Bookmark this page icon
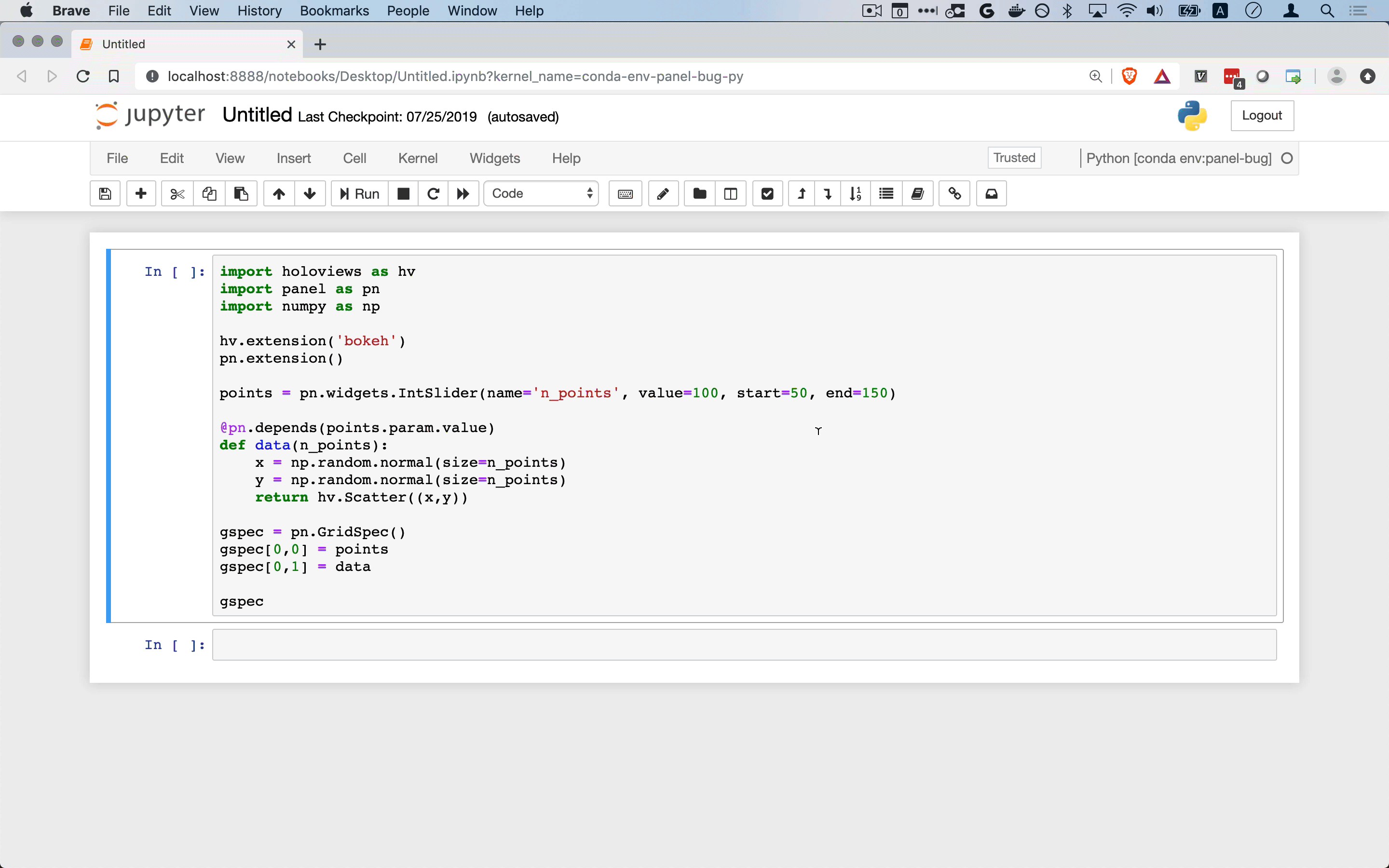This screenshot has height=868, width=1389. (x=114, y=76)
